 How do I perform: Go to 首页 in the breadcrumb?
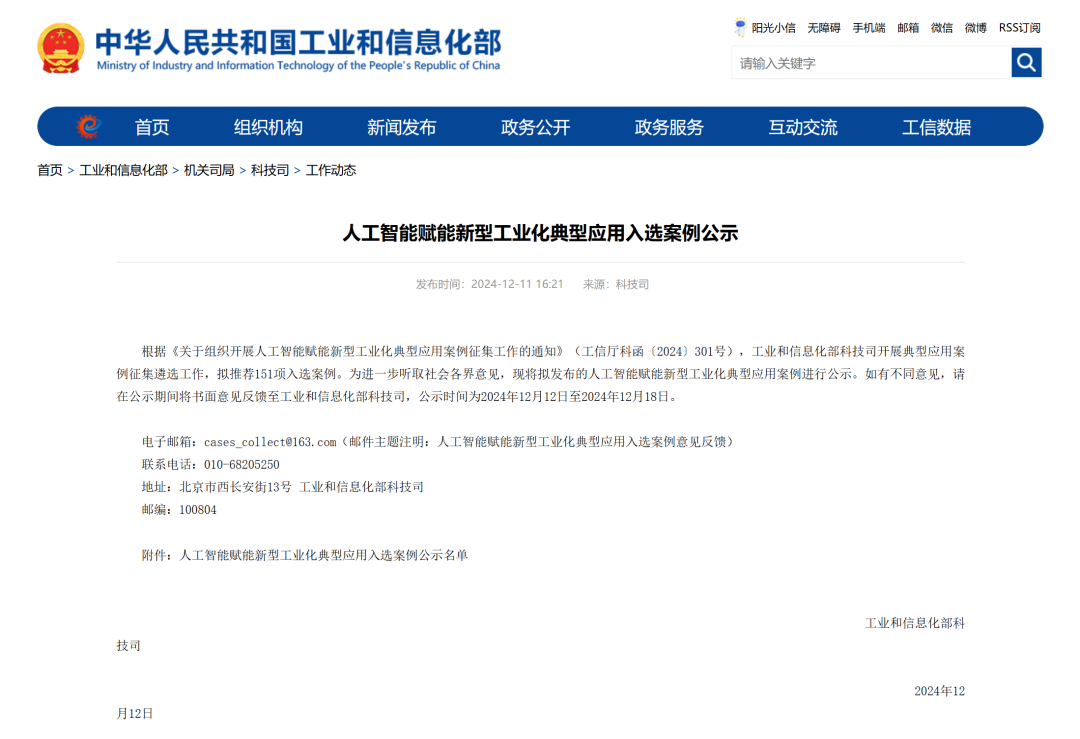coord(50,170)
